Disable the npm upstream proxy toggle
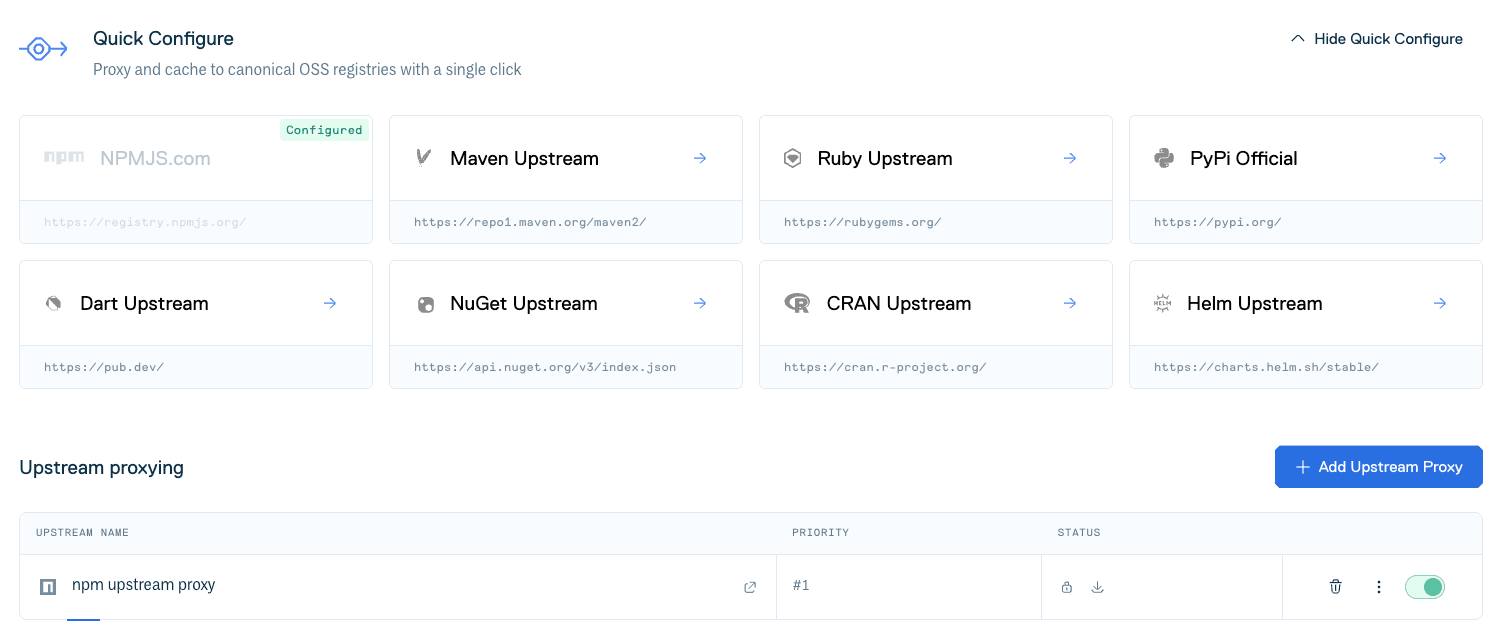Screen dimensions: 1501x633 tap(1425, 587)
